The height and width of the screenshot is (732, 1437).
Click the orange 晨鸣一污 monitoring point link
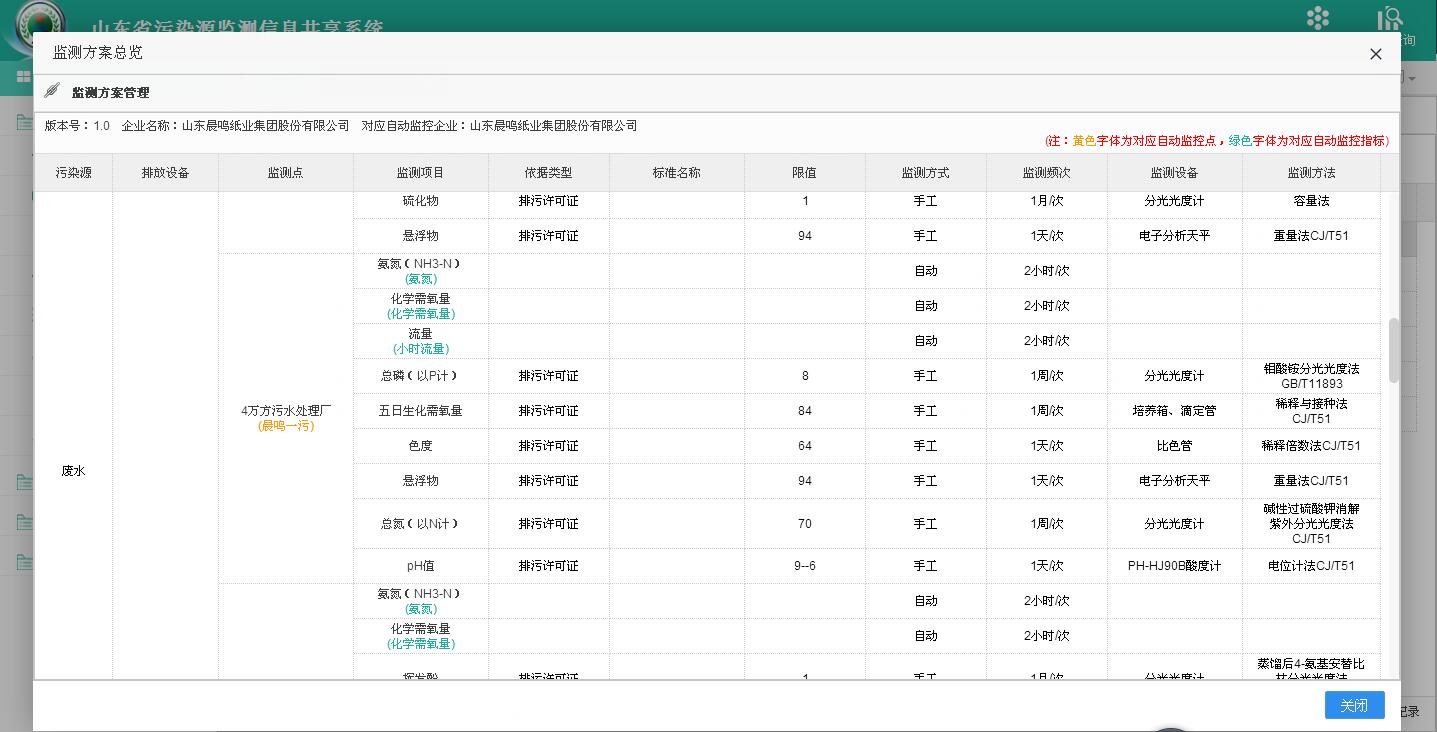click(285, 424)
